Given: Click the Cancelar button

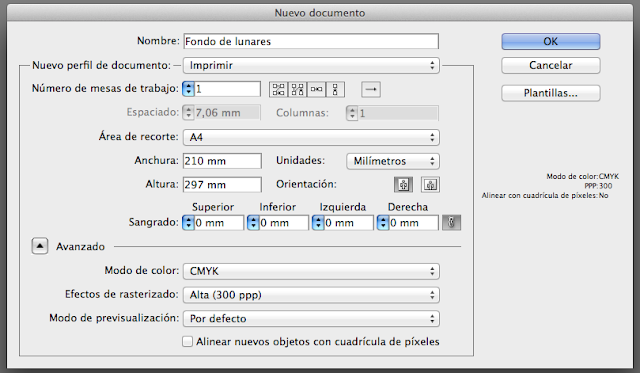Looking at the screenshot, I should 551,65.
